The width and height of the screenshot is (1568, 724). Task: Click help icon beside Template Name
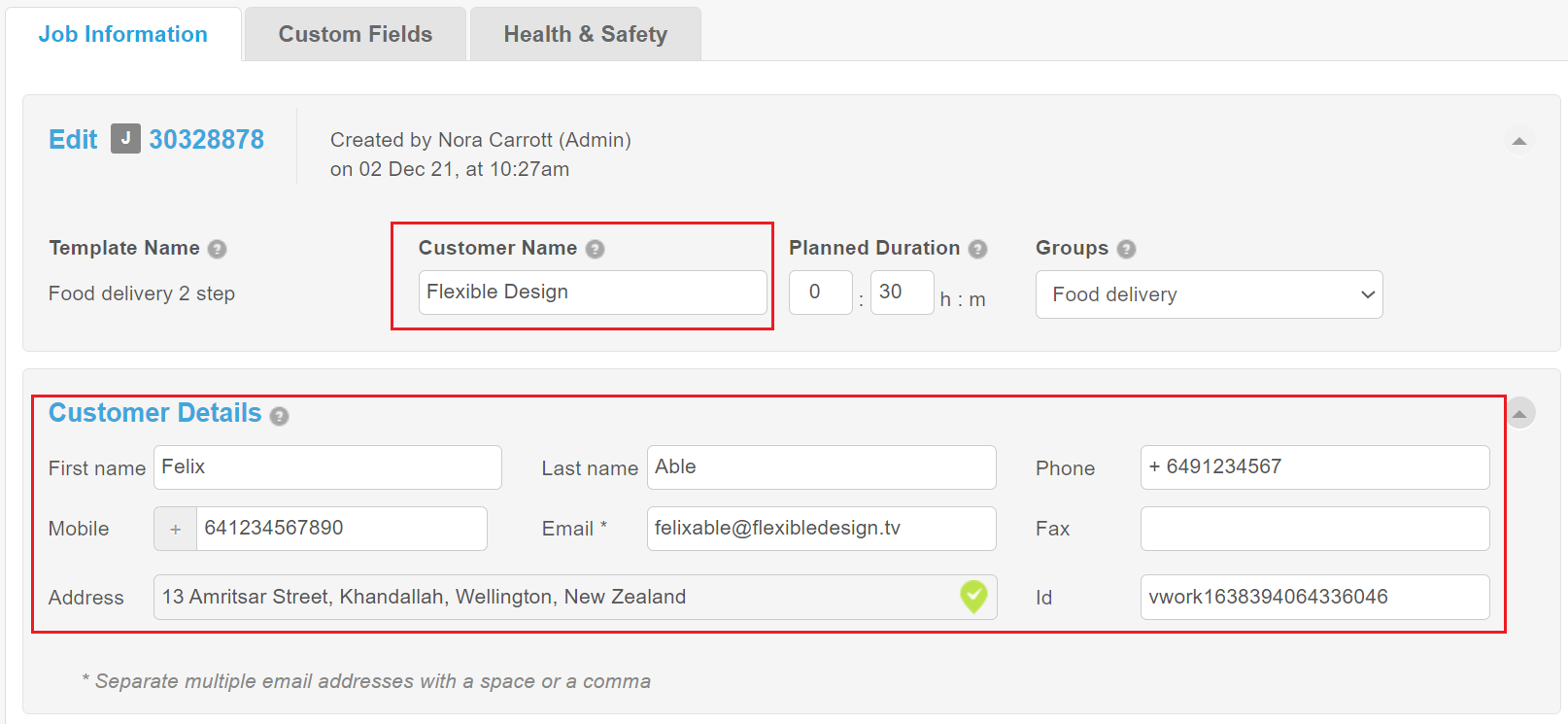(x=218, y=249)
